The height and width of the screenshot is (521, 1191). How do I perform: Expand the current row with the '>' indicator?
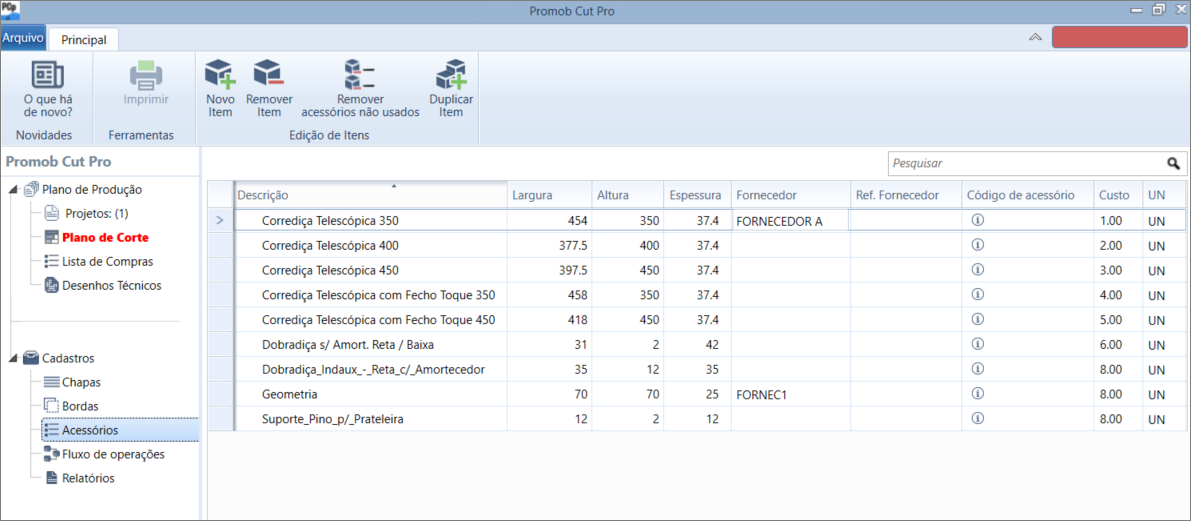[x=220, y=221]
